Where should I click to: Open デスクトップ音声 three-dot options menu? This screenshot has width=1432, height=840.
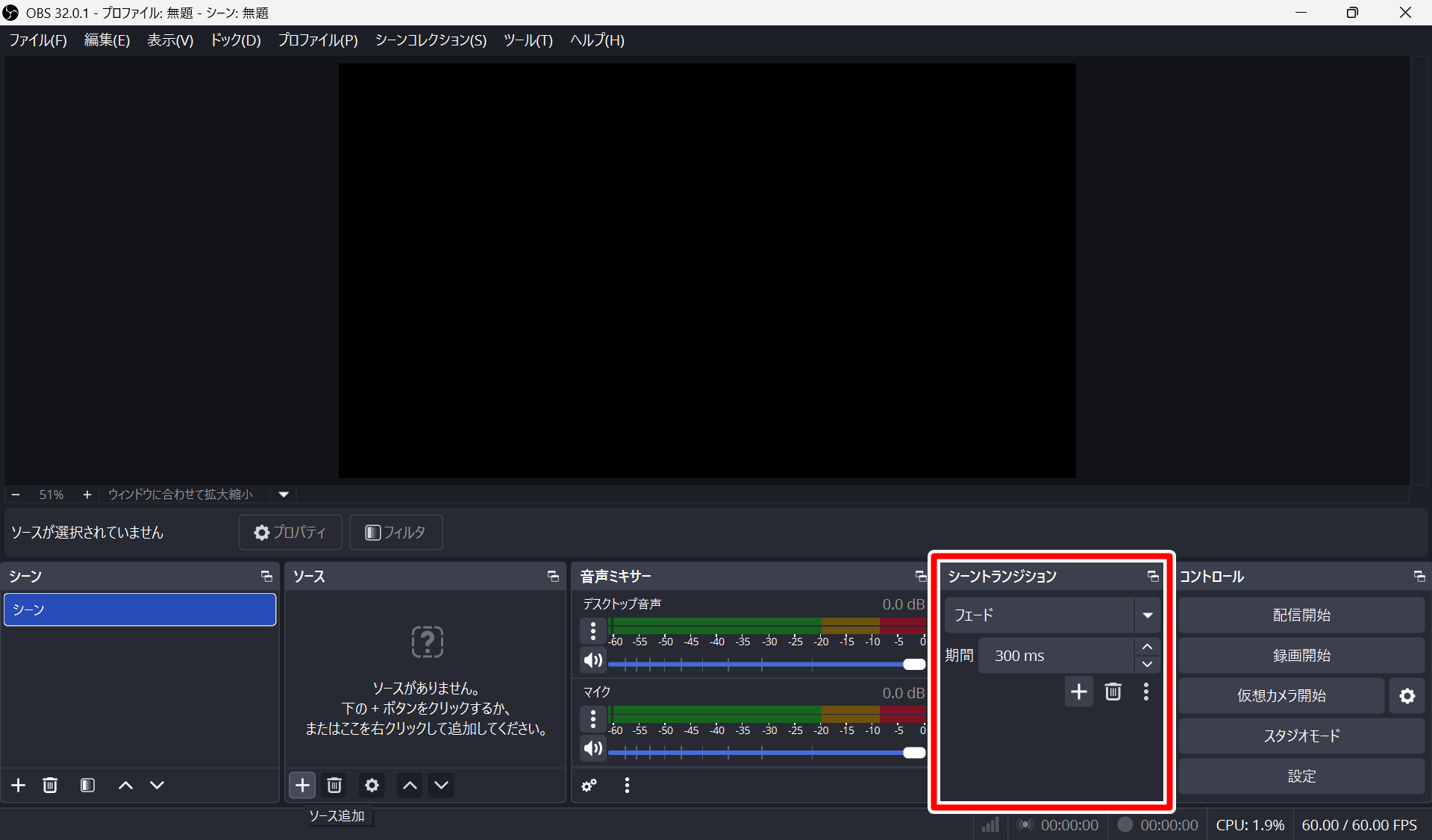(593, 631)
